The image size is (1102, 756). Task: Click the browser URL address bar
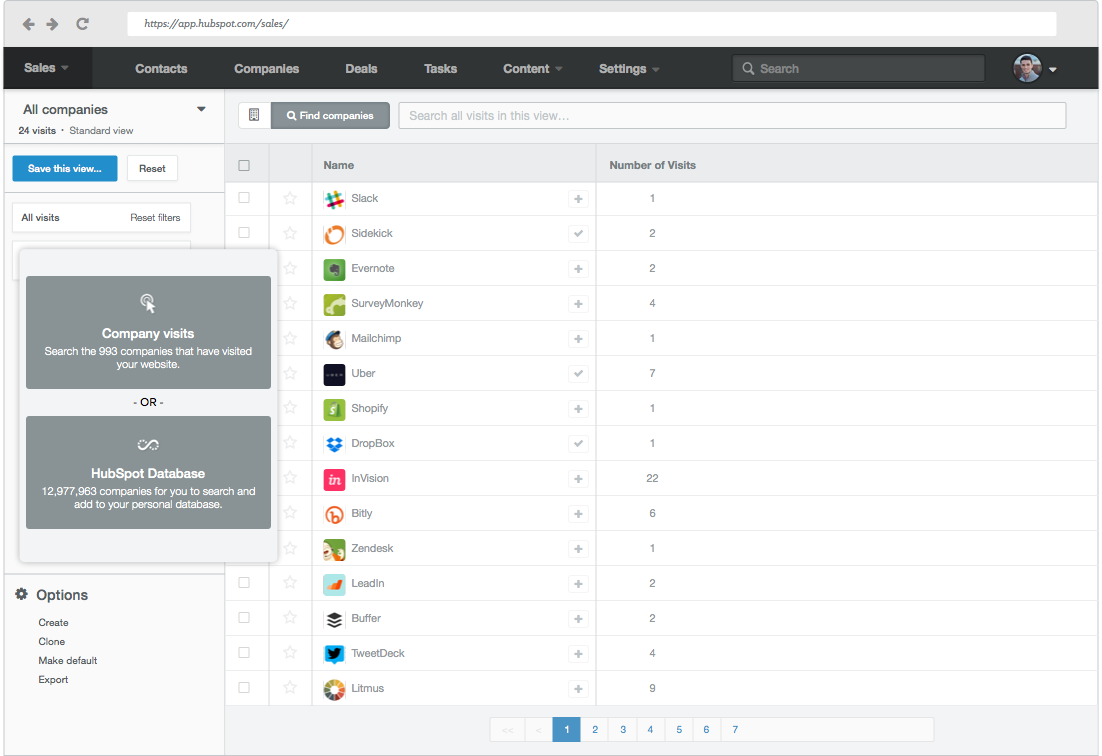coord(592,24)
